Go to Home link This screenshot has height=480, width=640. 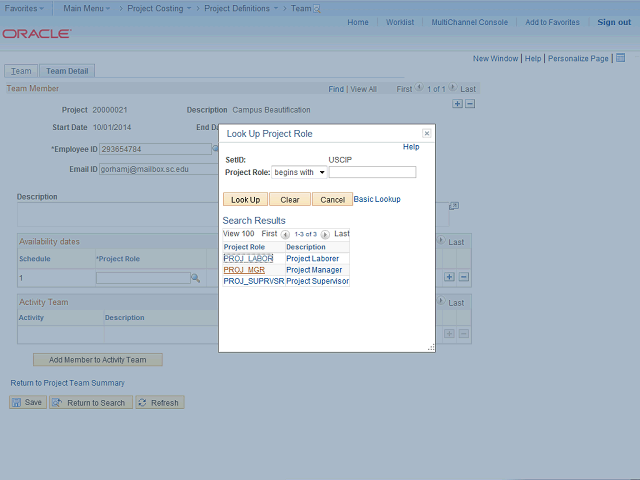pos(358,22)
